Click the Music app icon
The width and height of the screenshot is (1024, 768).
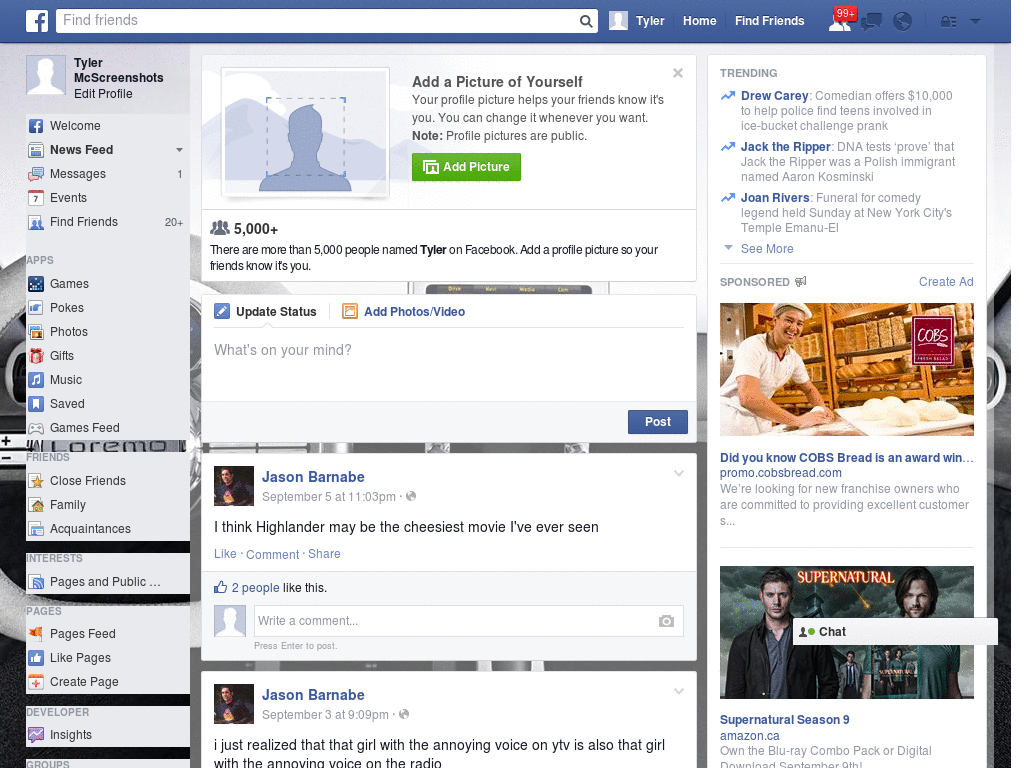click(36, 380)
